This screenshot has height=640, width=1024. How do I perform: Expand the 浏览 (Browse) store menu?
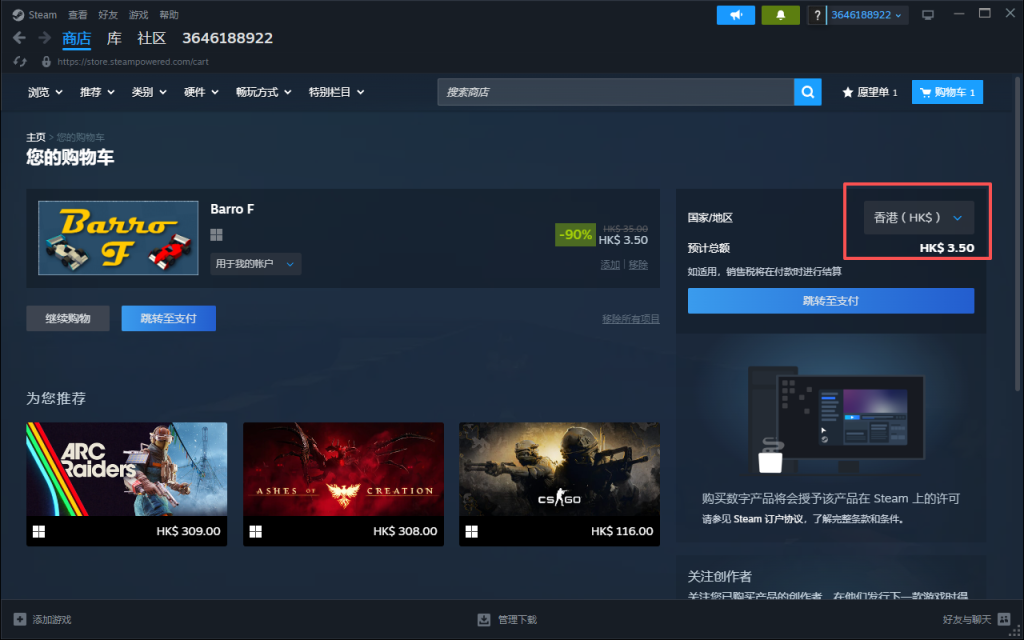point(45,92)
